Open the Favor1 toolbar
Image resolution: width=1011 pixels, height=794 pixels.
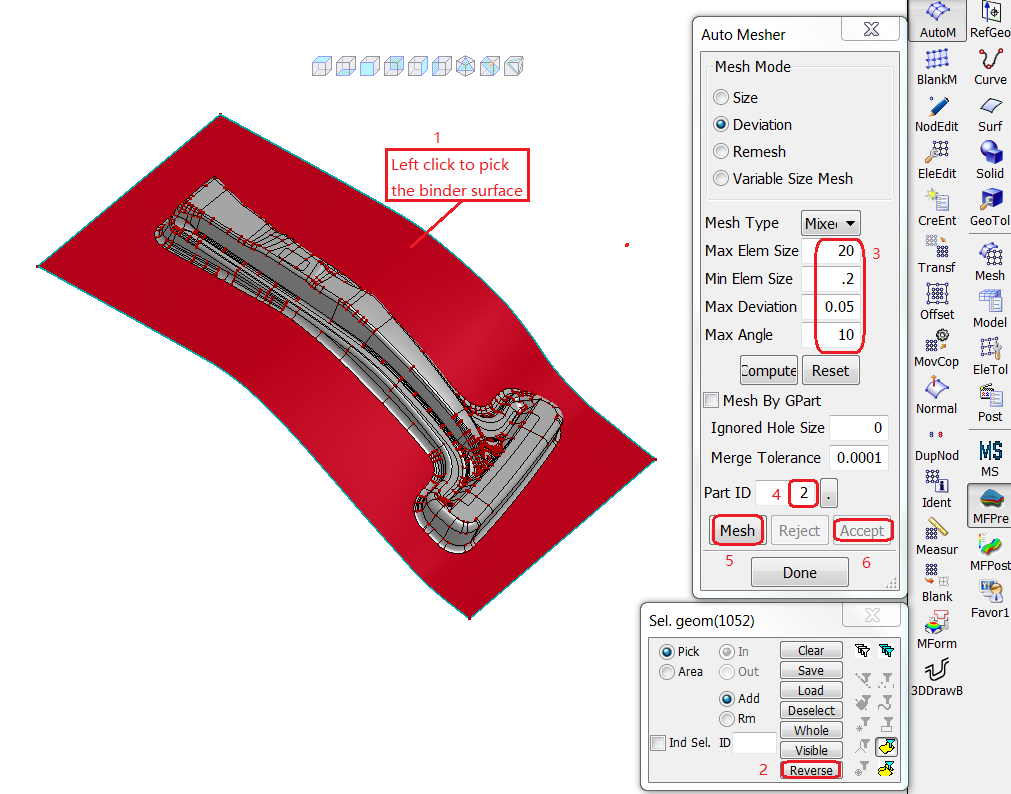pos(990,600)
